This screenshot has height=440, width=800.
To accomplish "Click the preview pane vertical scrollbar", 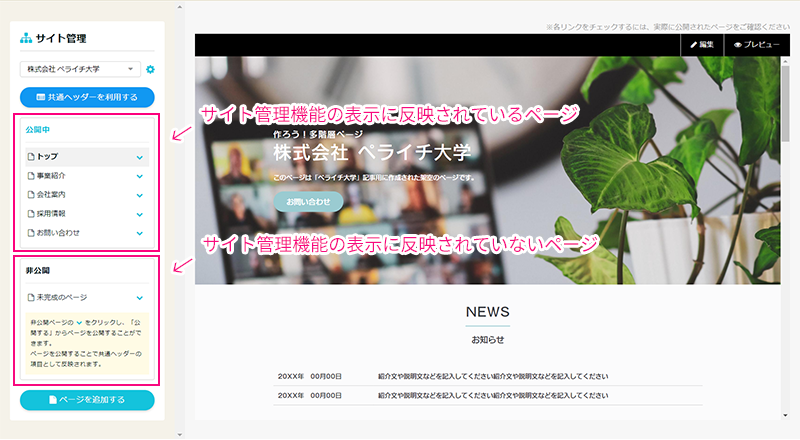I will 785,200.
